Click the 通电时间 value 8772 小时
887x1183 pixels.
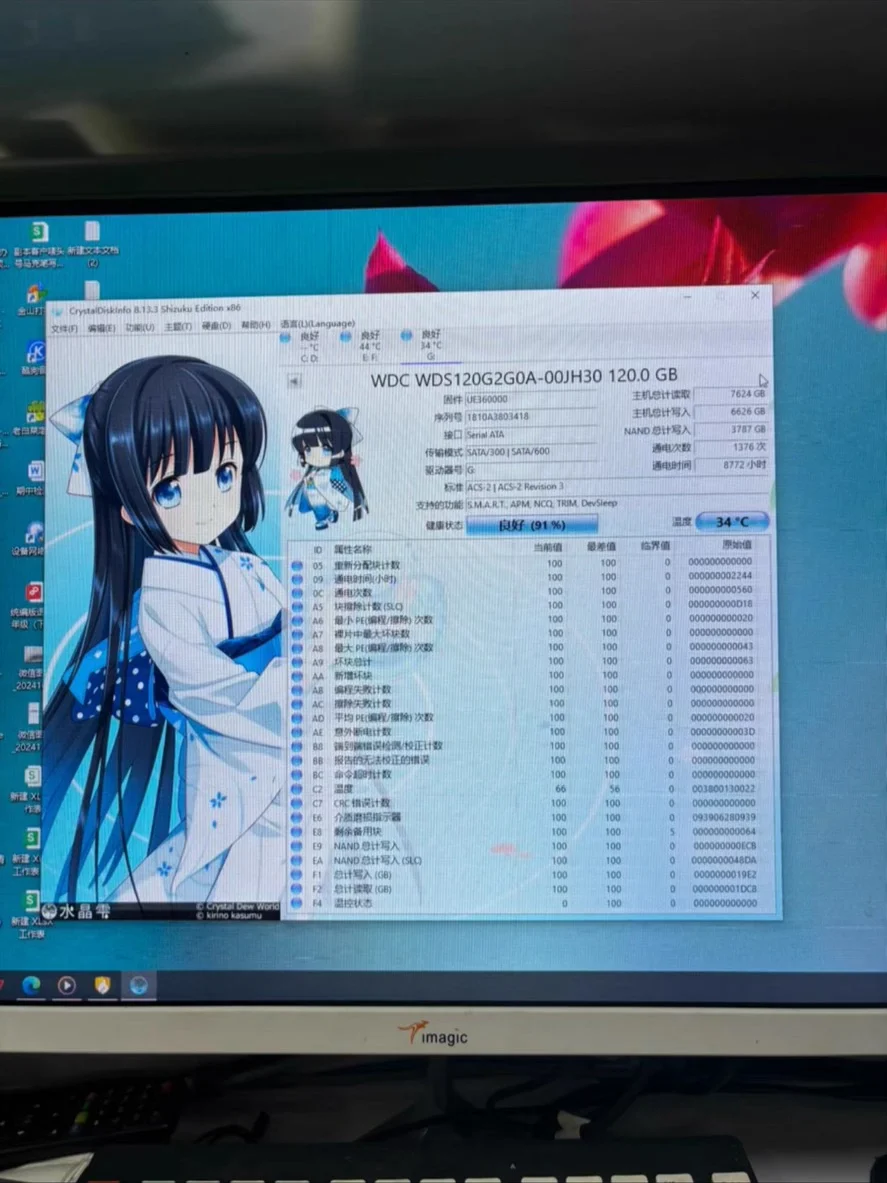731,465
